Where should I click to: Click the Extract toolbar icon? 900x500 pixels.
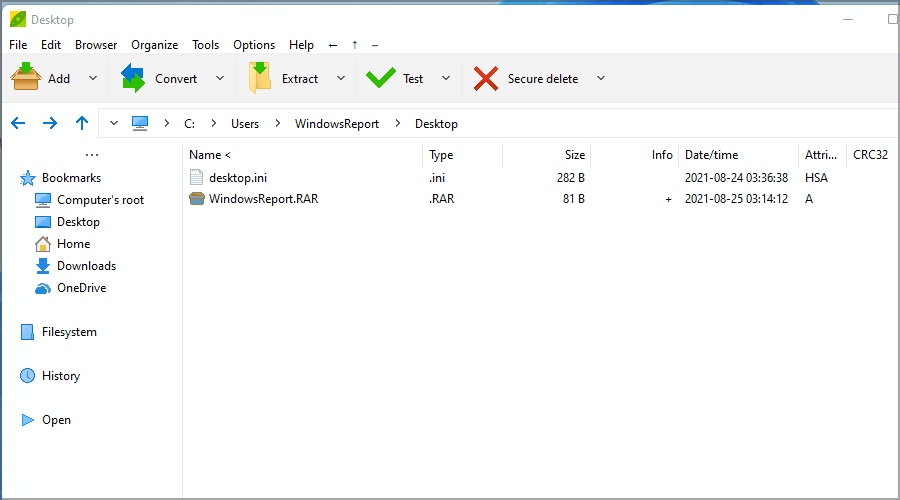click(260, 78)
